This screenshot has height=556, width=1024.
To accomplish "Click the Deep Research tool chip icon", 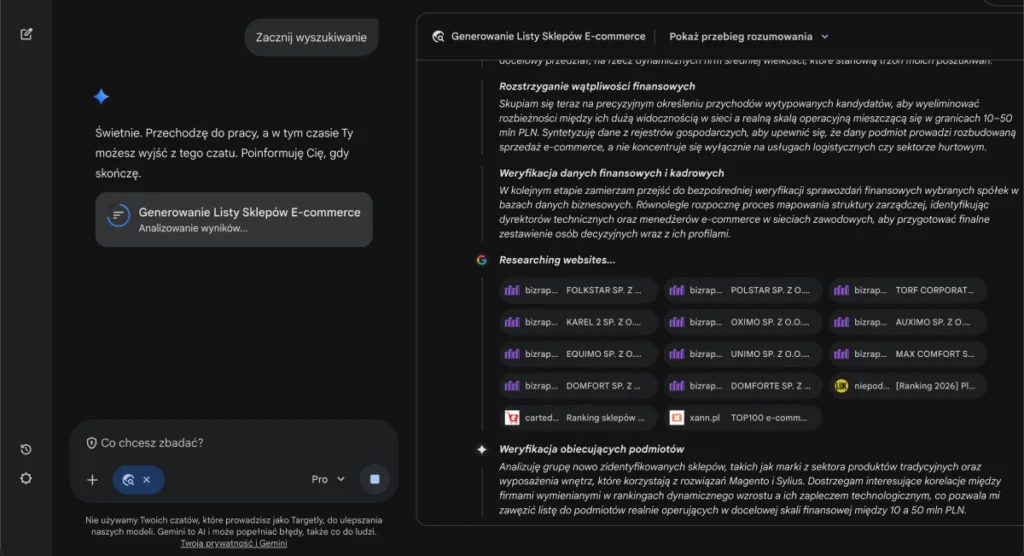I will 129,480.
